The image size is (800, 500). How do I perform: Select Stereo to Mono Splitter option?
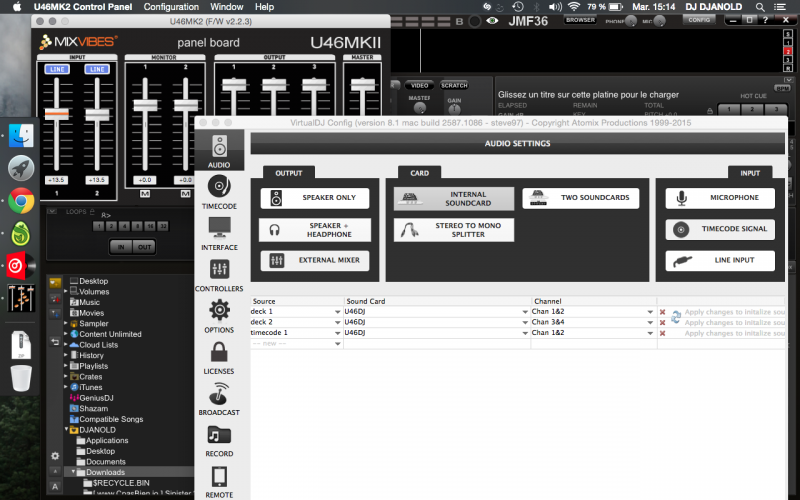pos(454,230)
